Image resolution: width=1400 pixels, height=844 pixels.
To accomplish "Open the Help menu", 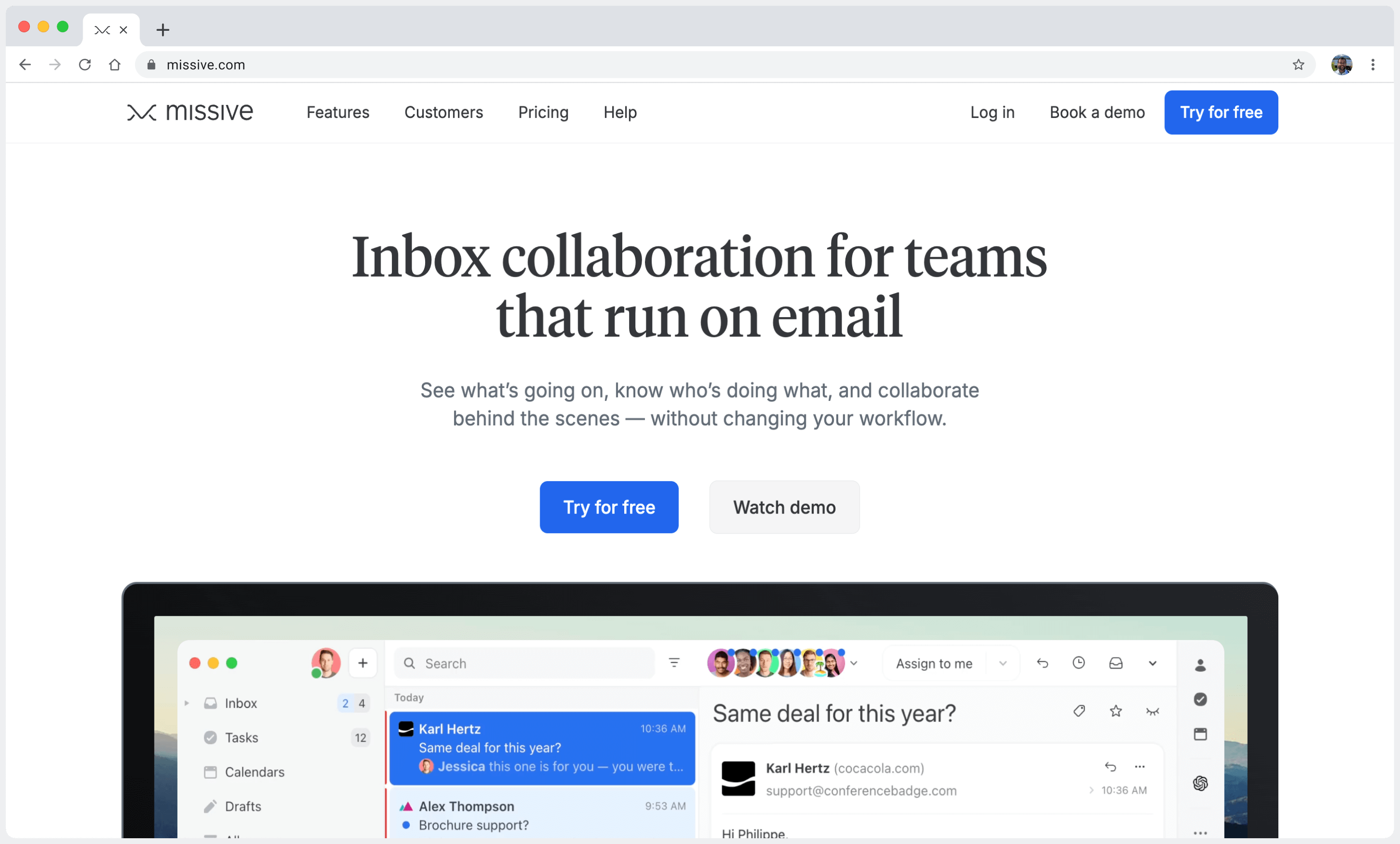I will click(x=620, y=112).
